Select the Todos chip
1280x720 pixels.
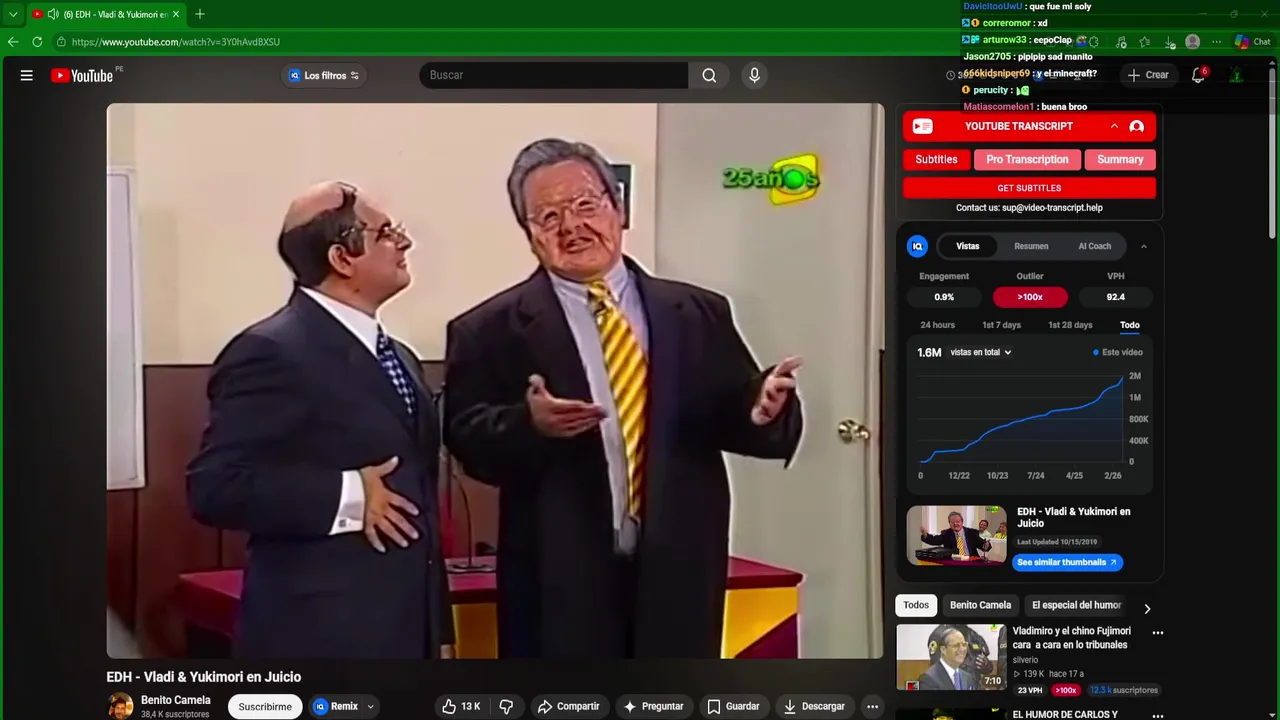coord(916,605)
